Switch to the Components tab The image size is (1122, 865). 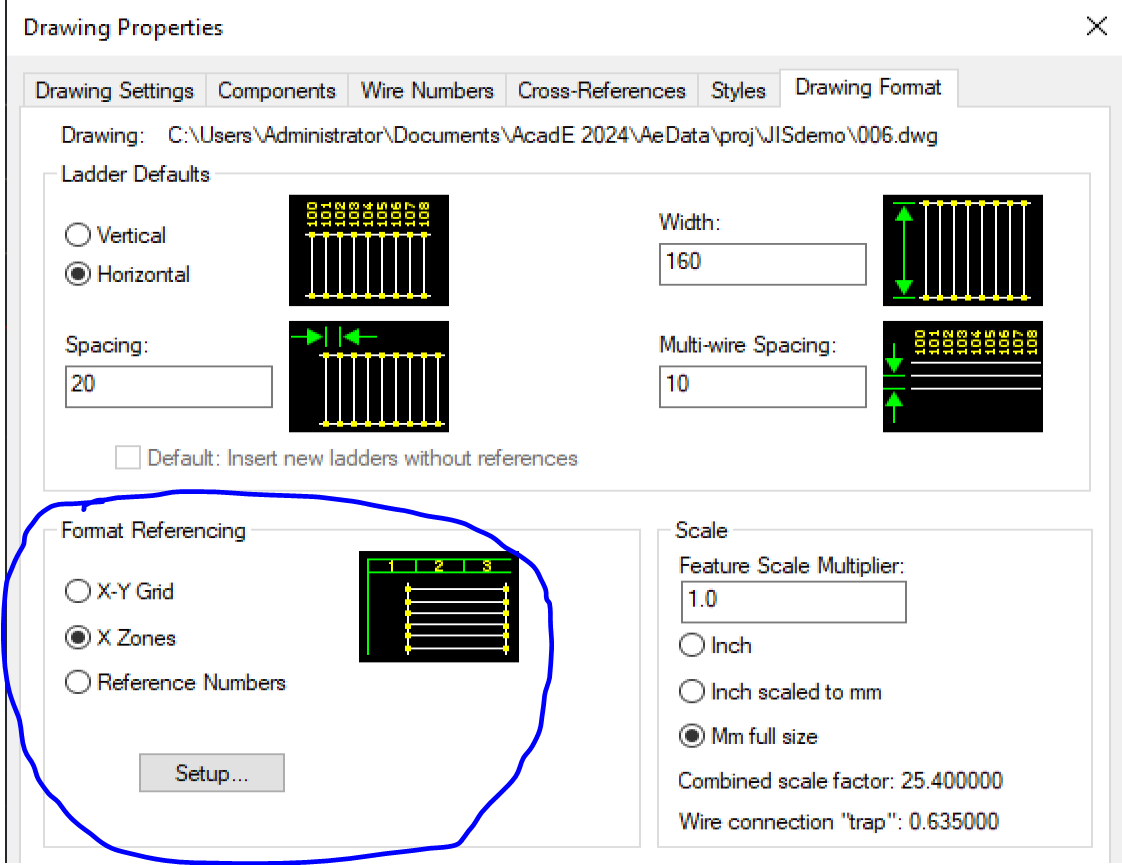tap(277, 90)
